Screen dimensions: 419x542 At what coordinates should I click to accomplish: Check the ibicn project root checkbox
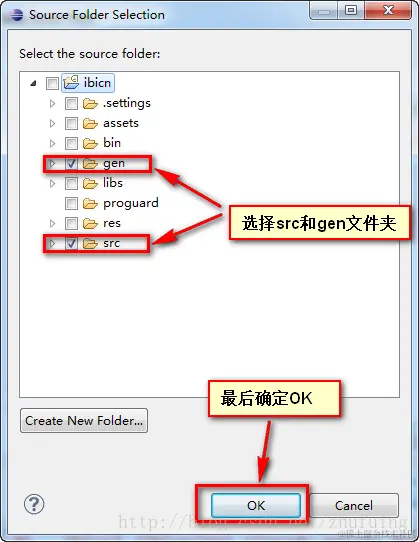52,83
